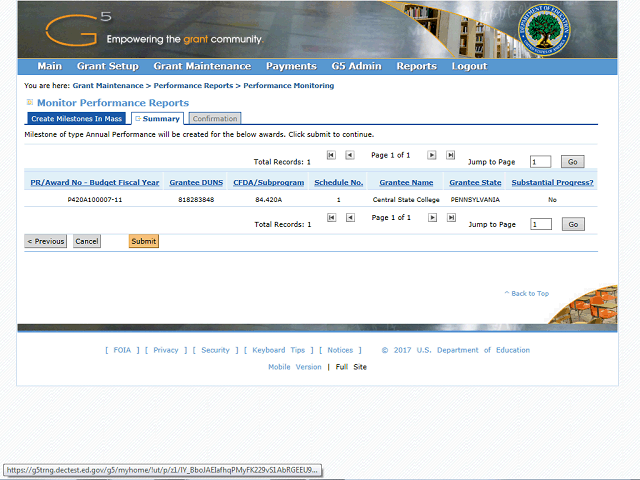This screenshot has height=480, width=640.
Task: Click the < Previous button
Action: click(46, 241)
